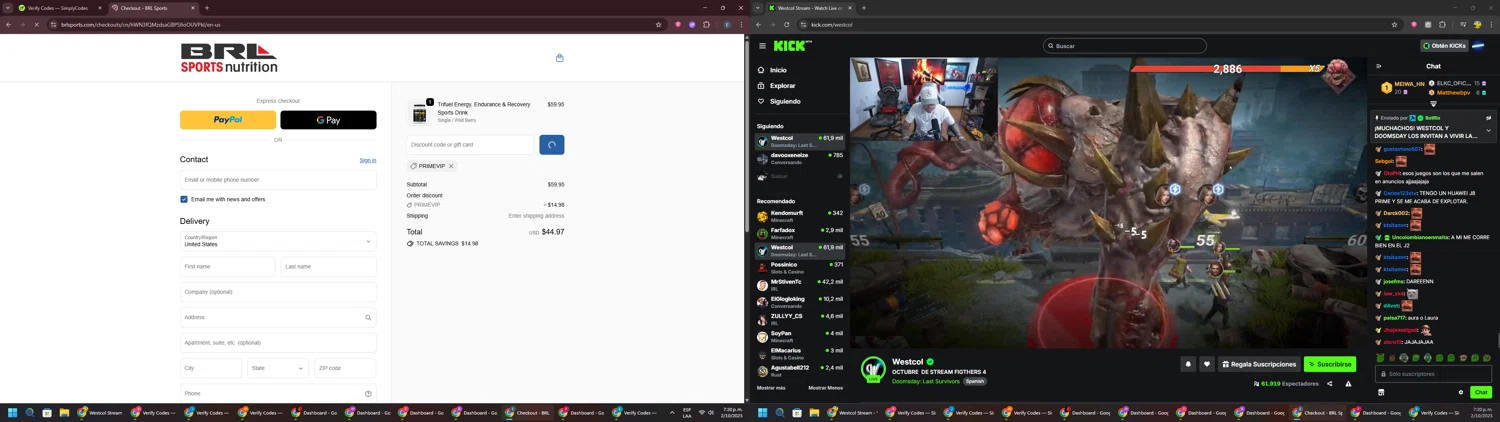Viewport: 1500px width, 422px height.
Task: Click the Obtén KICKs button
Action: (1444, 46)
